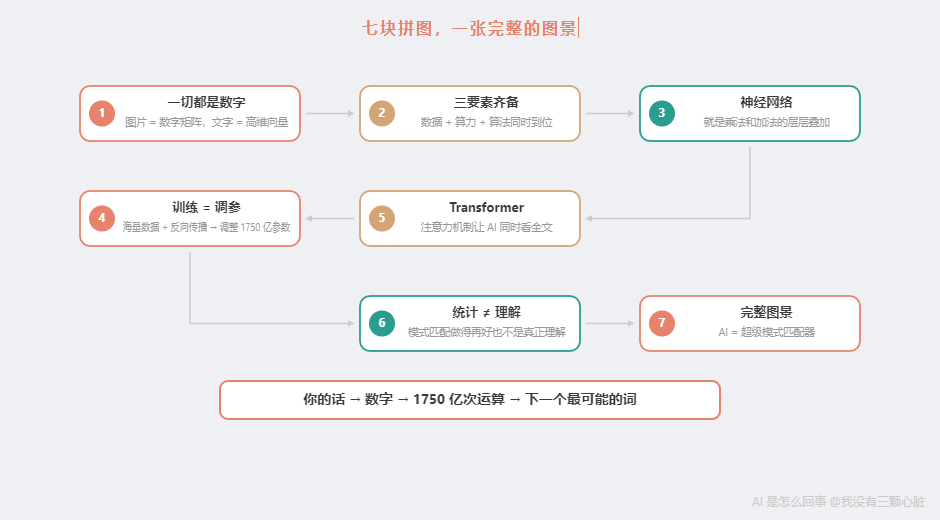940x520 pixels.
Task: Click the orange number 4 circle
Action: click(x=102, y=218)
